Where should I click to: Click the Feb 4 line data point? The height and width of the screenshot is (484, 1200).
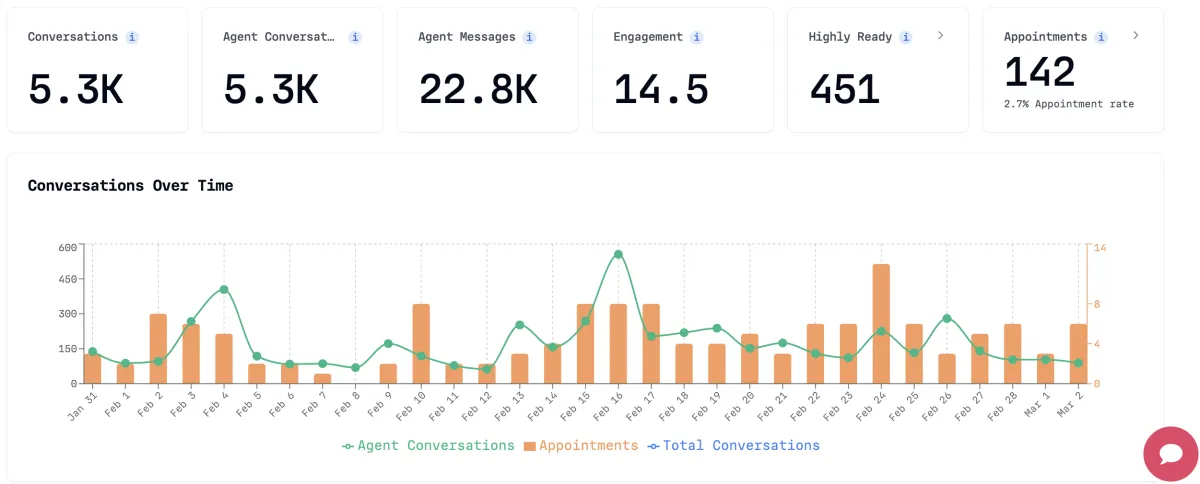224,289
